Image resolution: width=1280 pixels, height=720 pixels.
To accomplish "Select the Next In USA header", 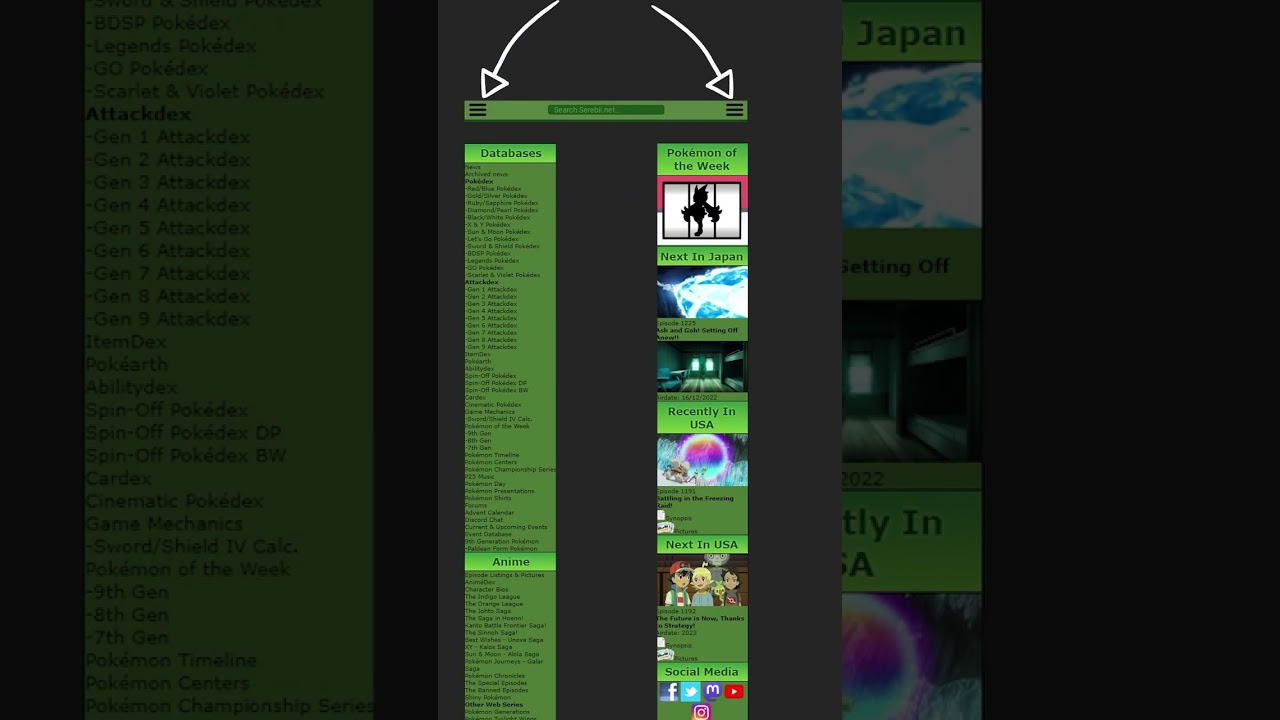I will (702, 545).
